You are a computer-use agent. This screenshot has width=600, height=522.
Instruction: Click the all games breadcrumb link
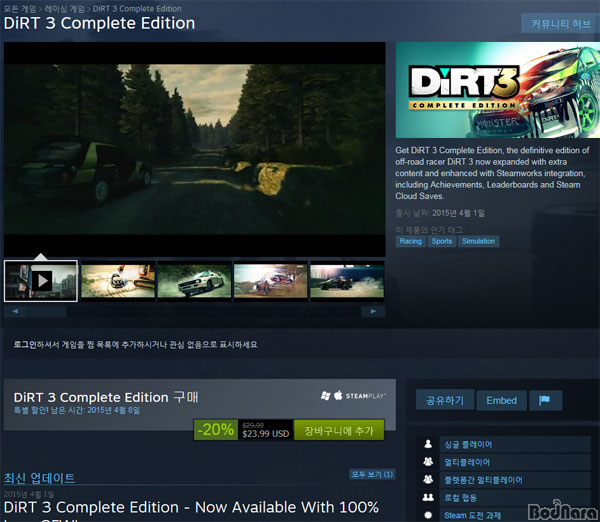click(20, 8)
